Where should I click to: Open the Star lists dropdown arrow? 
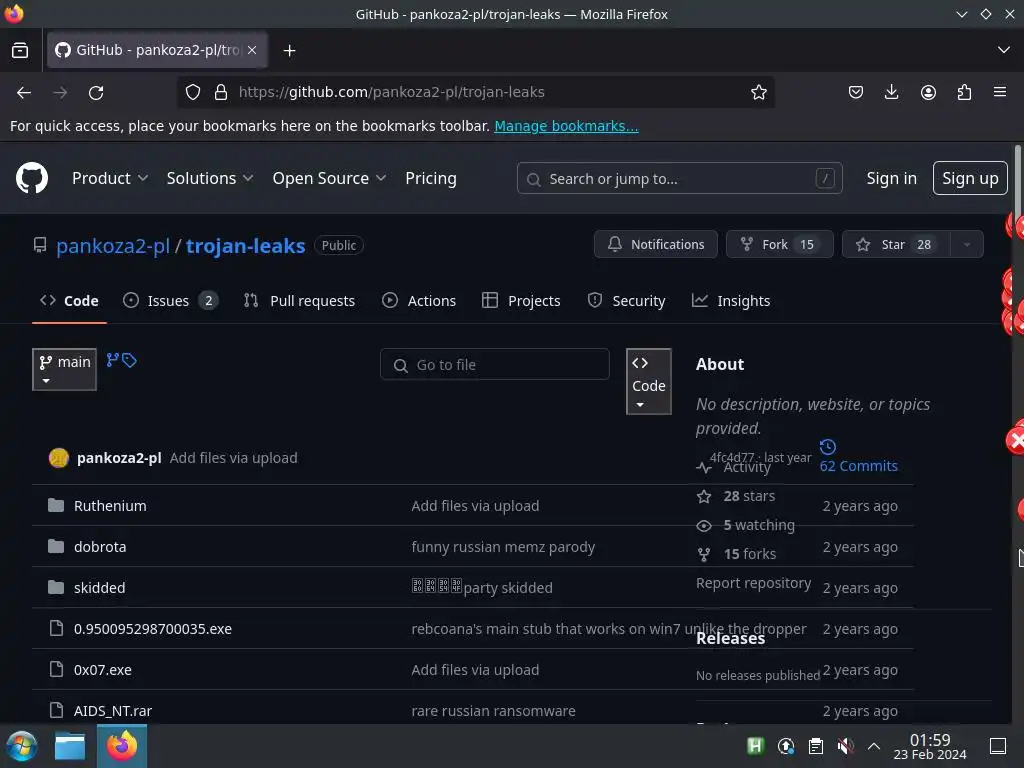coord(967,244)
